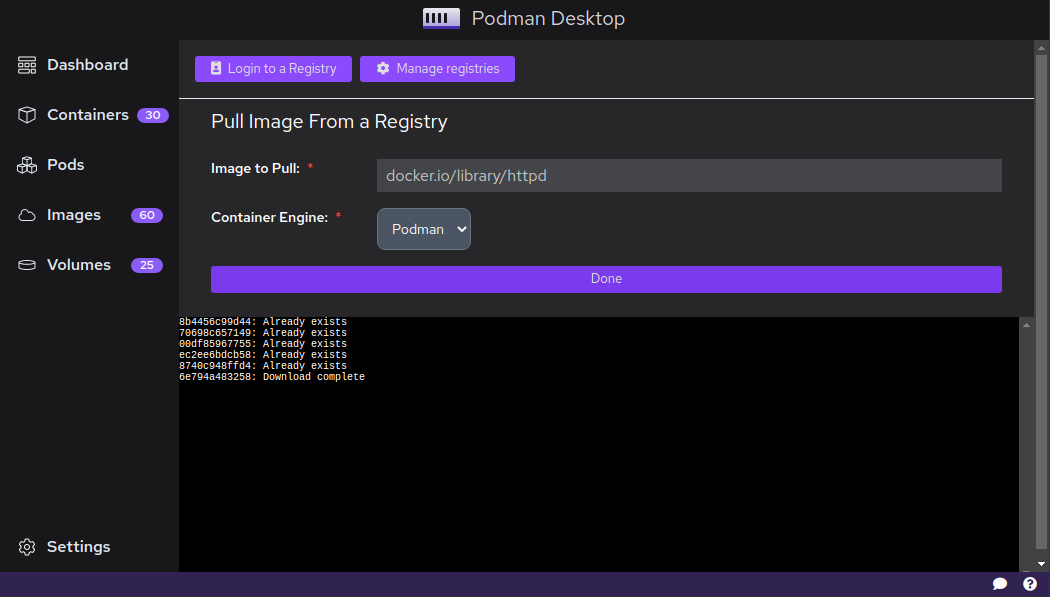1050x597 pixels.
Task: Select the Volumes icon in sidebar
Action: click(x=25, y=264)
